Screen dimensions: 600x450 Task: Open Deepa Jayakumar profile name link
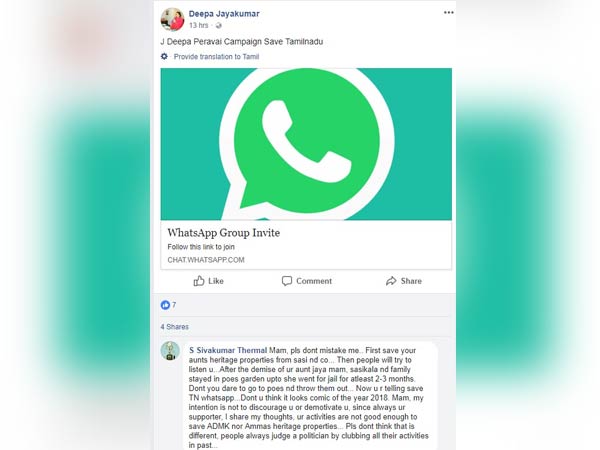click(224, 14)
